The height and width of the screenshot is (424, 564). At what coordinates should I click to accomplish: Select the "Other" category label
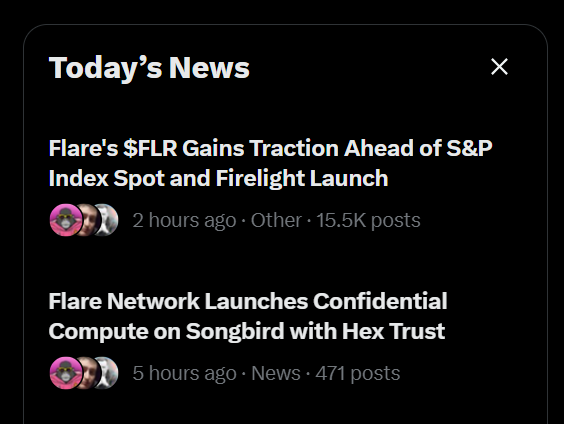click(276, 220)
